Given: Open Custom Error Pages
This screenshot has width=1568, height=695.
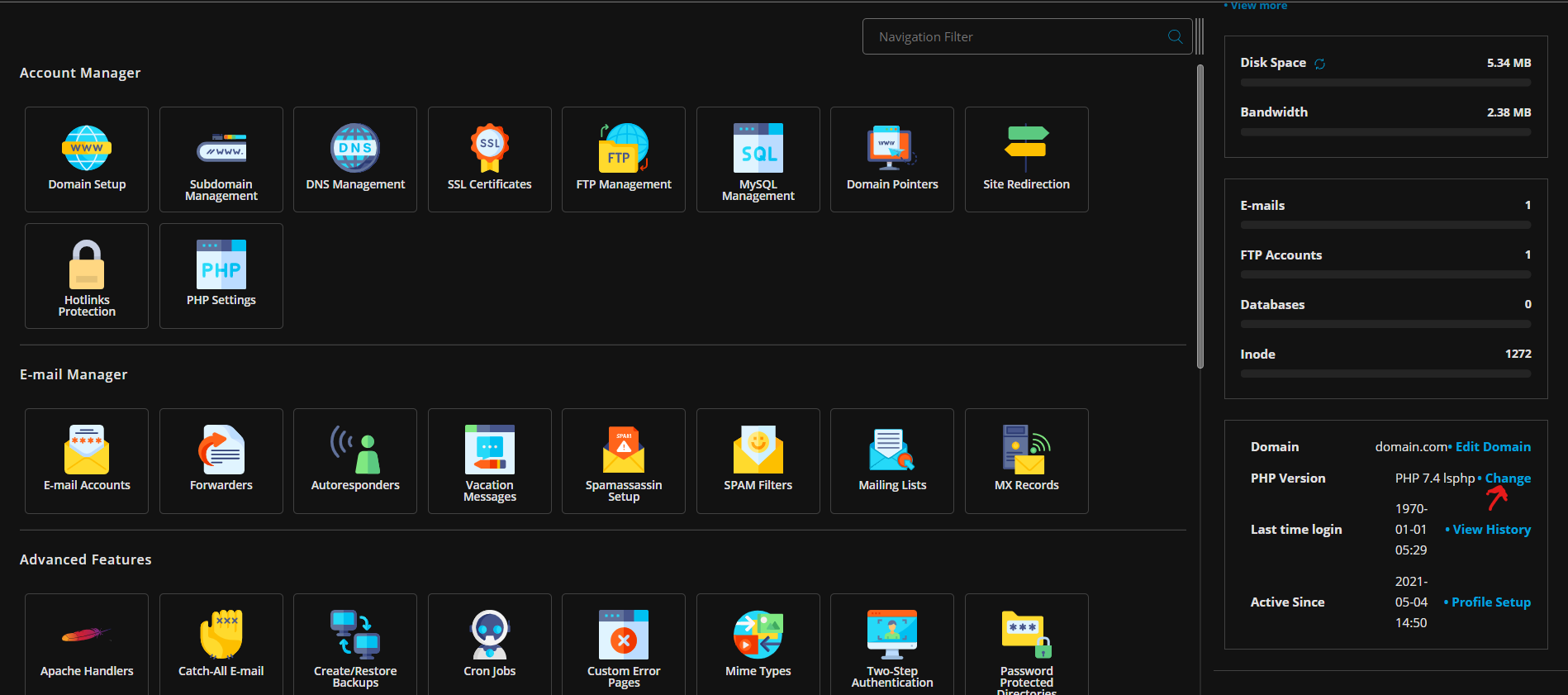Looking at the screenshot, I should 624,645.
